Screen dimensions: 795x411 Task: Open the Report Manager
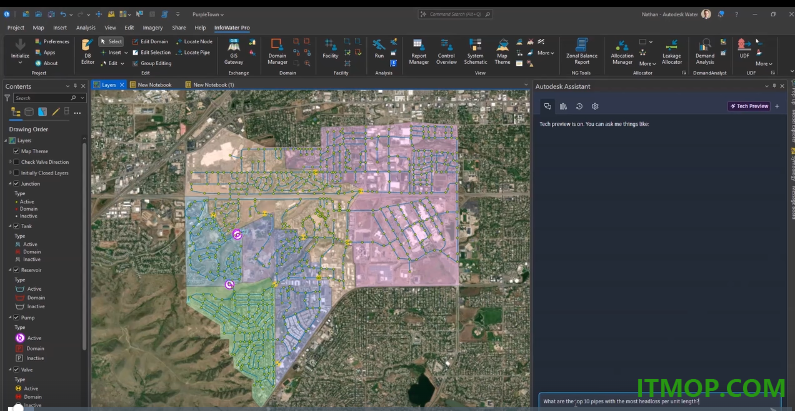point(418,51)
